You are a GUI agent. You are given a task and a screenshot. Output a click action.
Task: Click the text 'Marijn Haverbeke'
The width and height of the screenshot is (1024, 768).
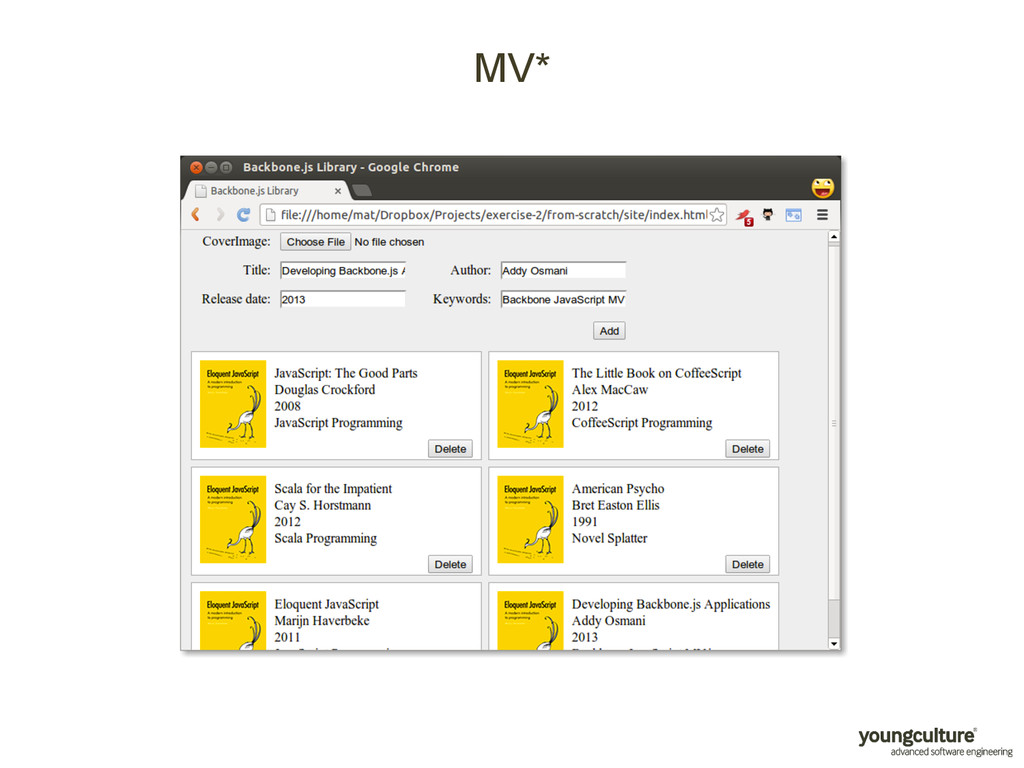(x=322, y=621)
